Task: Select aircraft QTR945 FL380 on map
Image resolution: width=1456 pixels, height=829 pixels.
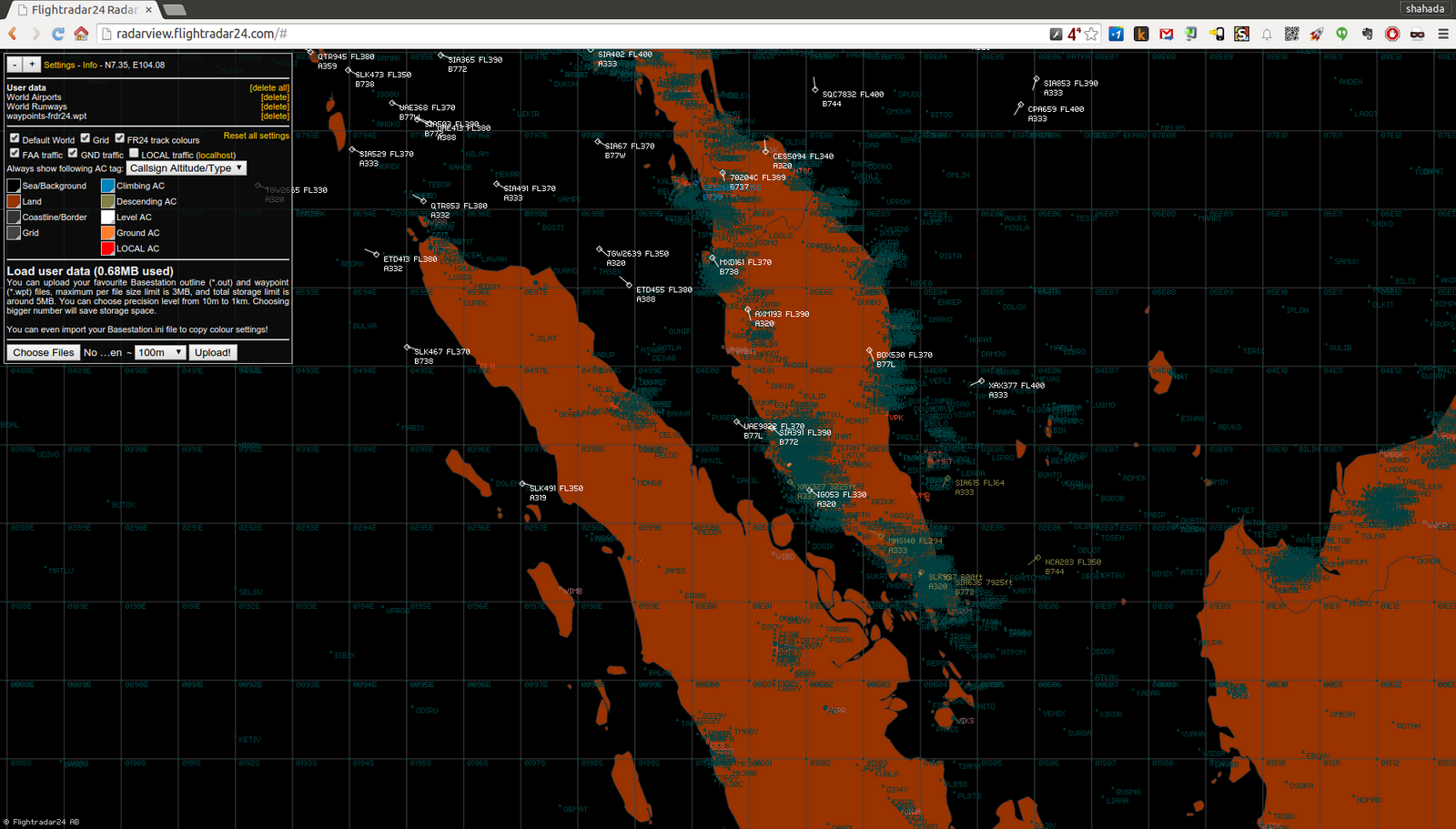Action: (x=346, y=56)
